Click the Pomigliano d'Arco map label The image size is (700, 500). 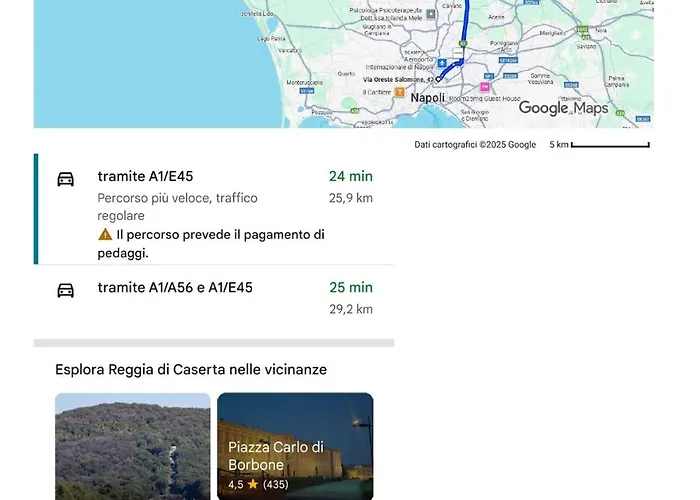click(x=504, y=46)
